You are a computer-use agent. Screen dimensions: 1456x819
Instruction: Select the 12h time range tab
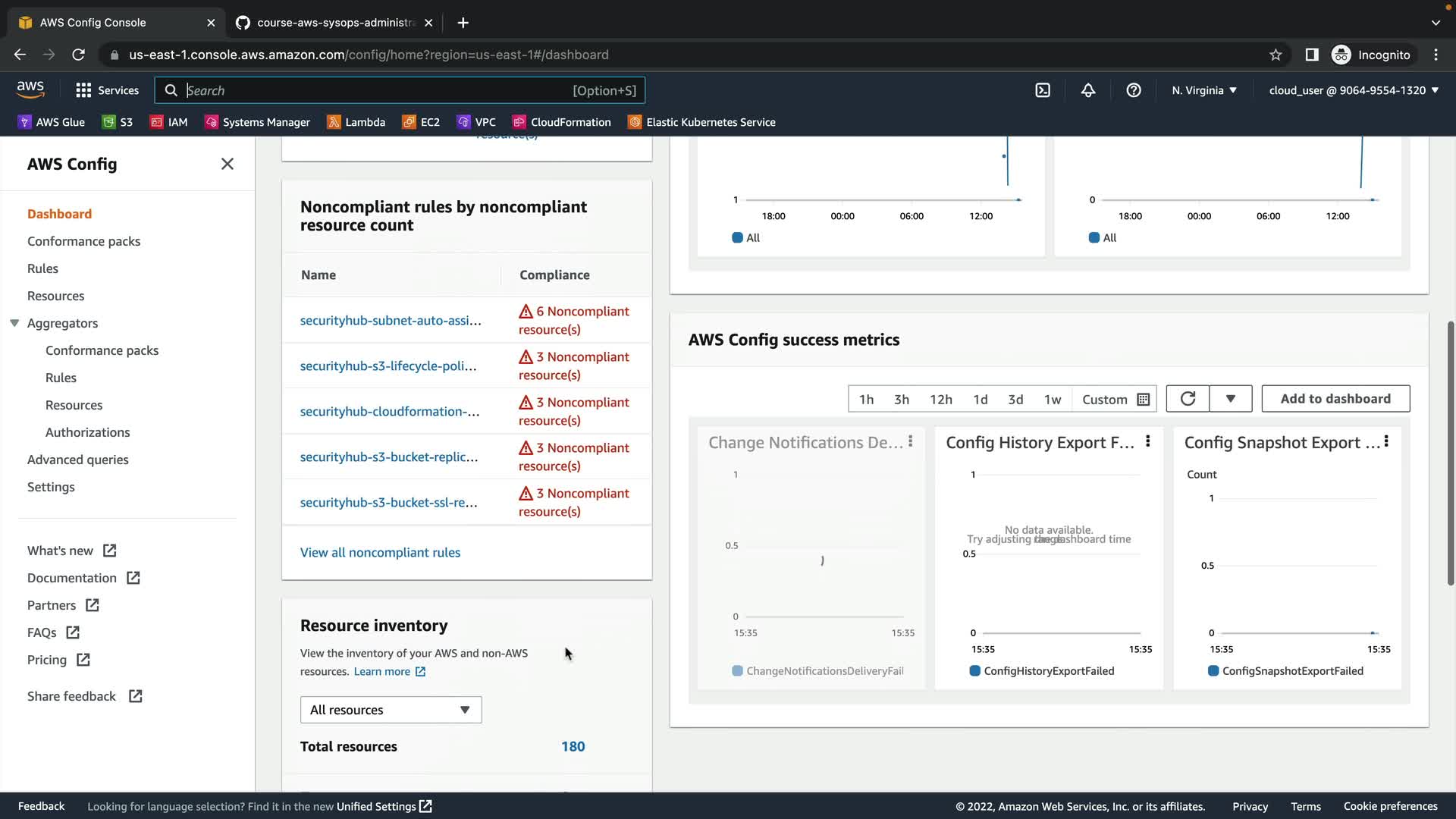click(x=940, y=400)
